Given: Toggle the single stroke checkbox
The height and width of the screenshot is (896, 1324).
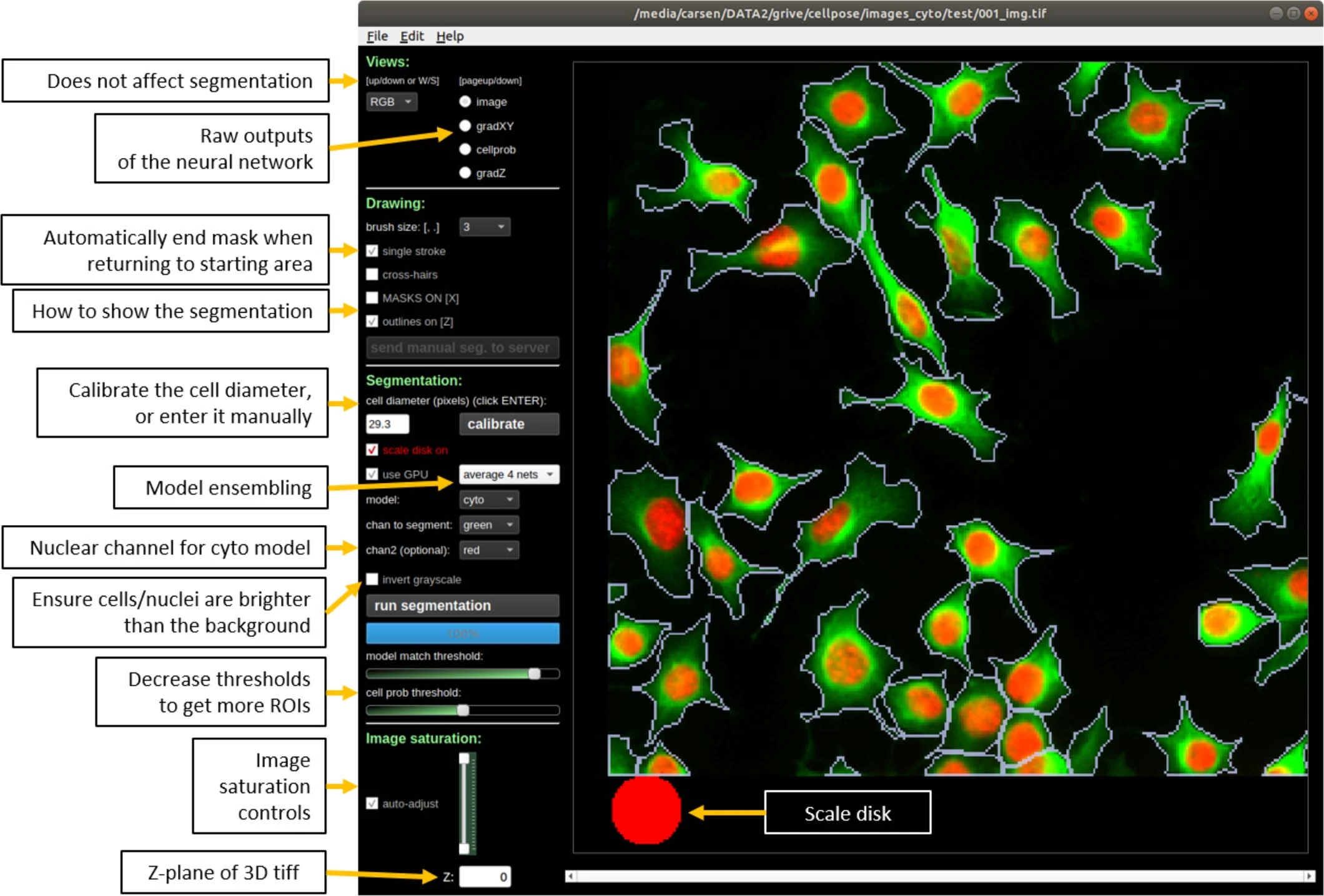Looking at the screenshot, I should pos(372,251).
